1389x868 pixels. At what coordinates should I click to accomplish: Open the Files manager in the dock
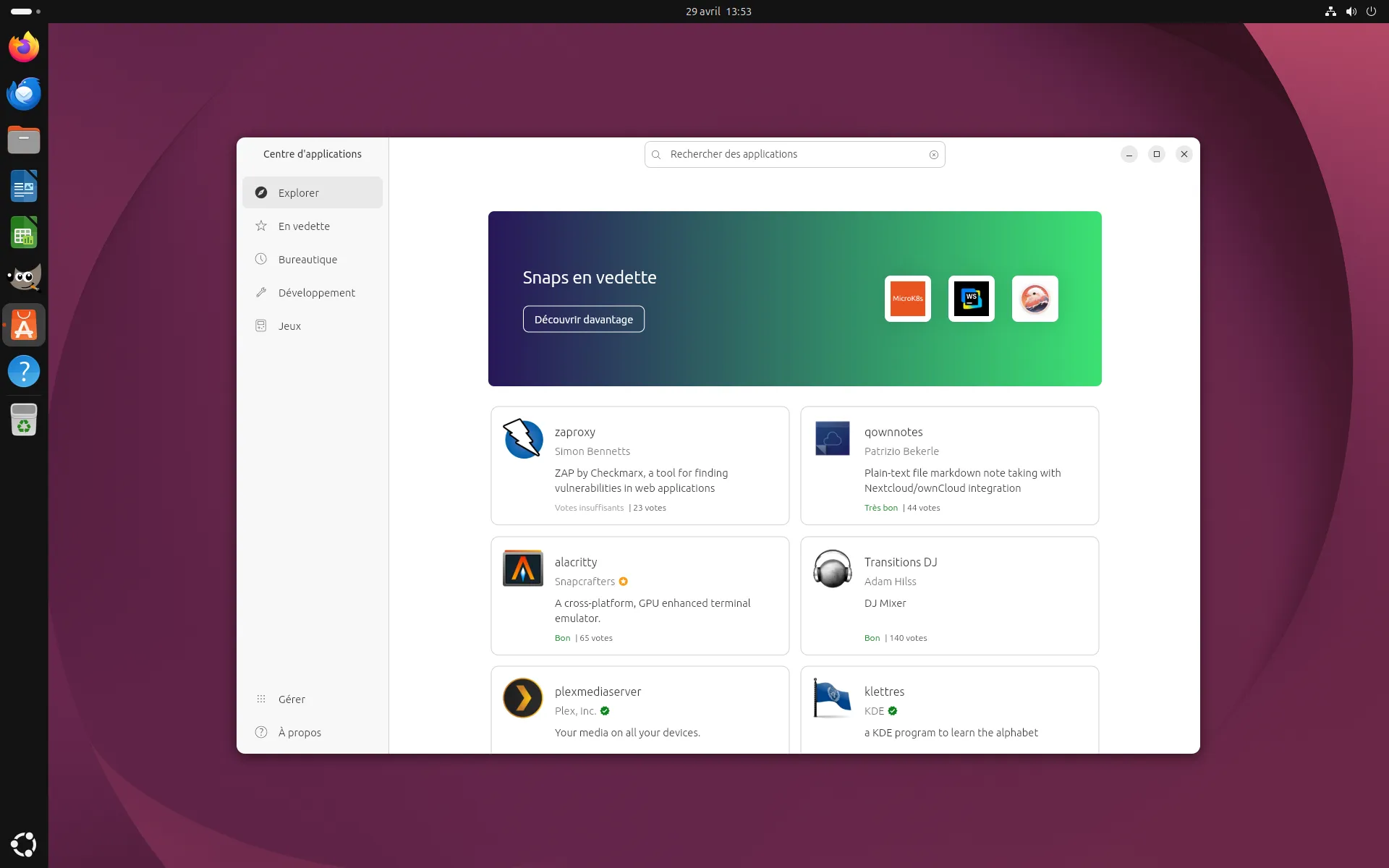pyautogui.click(x=24, y=140)
